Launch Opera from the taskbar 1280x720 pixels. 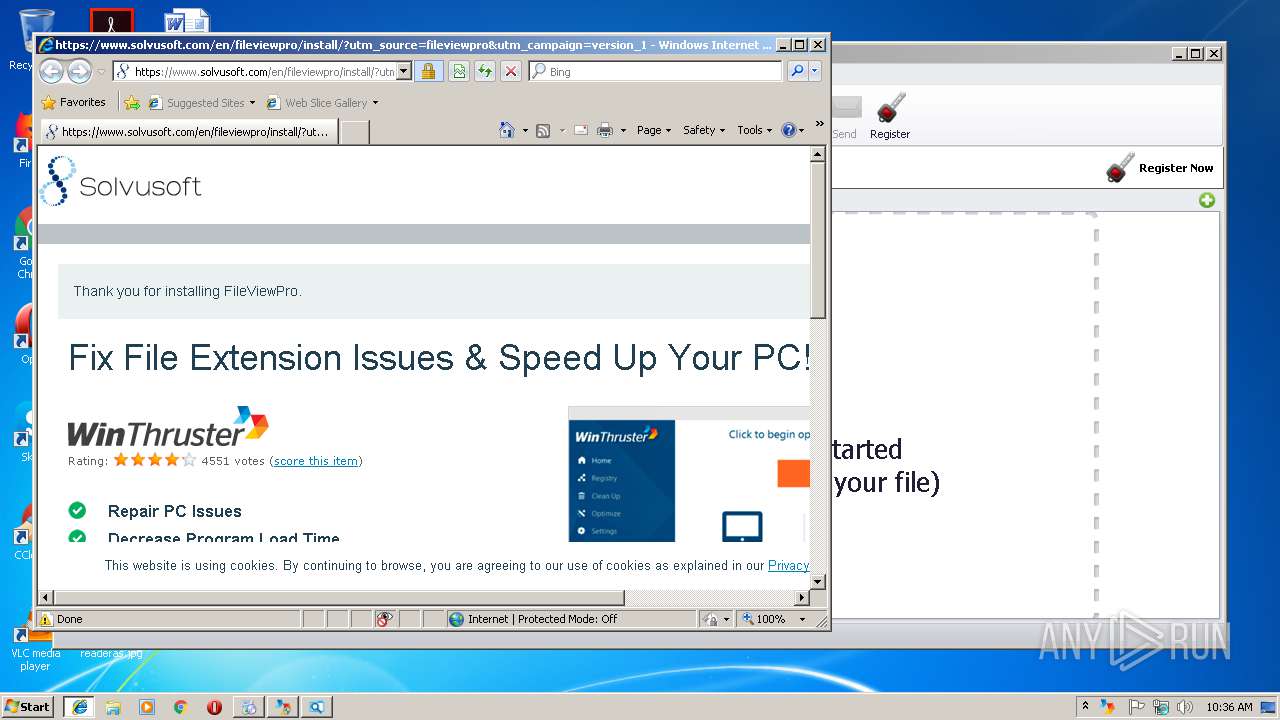(214, 707)
